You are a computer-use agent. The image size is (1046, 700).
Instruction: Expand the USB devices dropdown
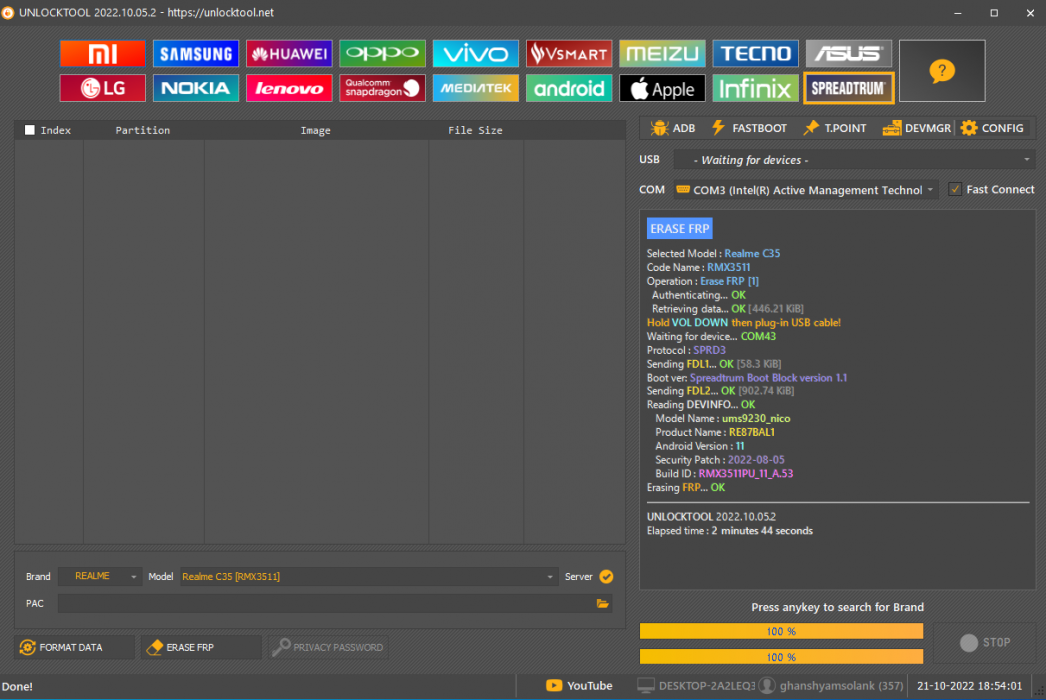coord(854,160)
